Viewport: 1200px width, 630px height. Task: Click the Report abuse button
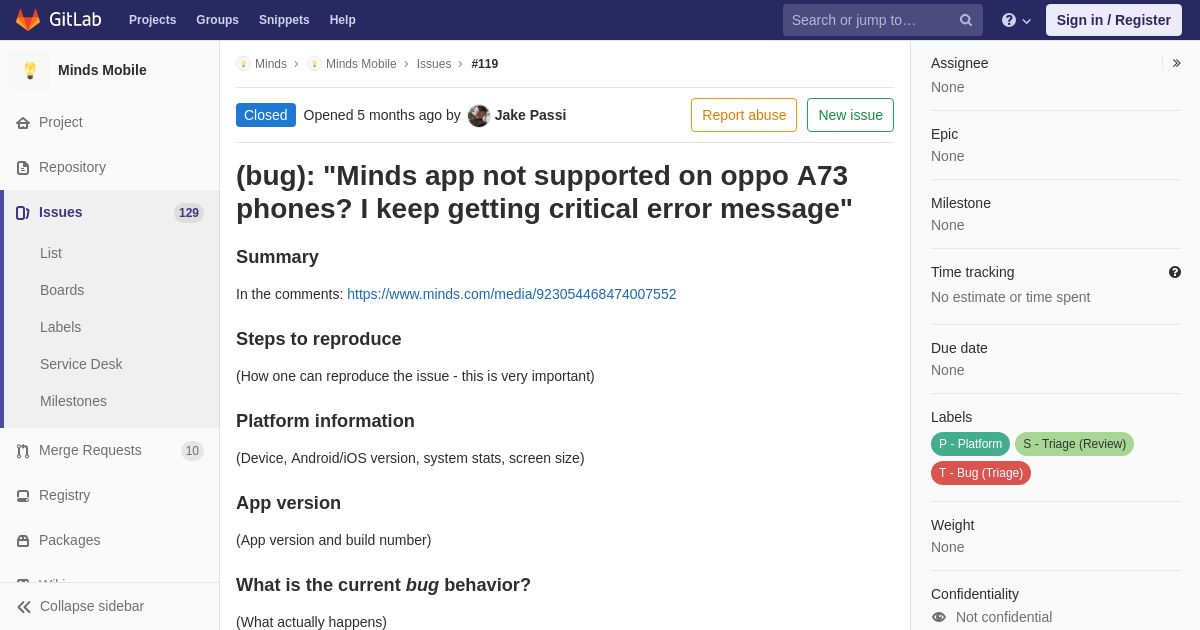point(744,115)
